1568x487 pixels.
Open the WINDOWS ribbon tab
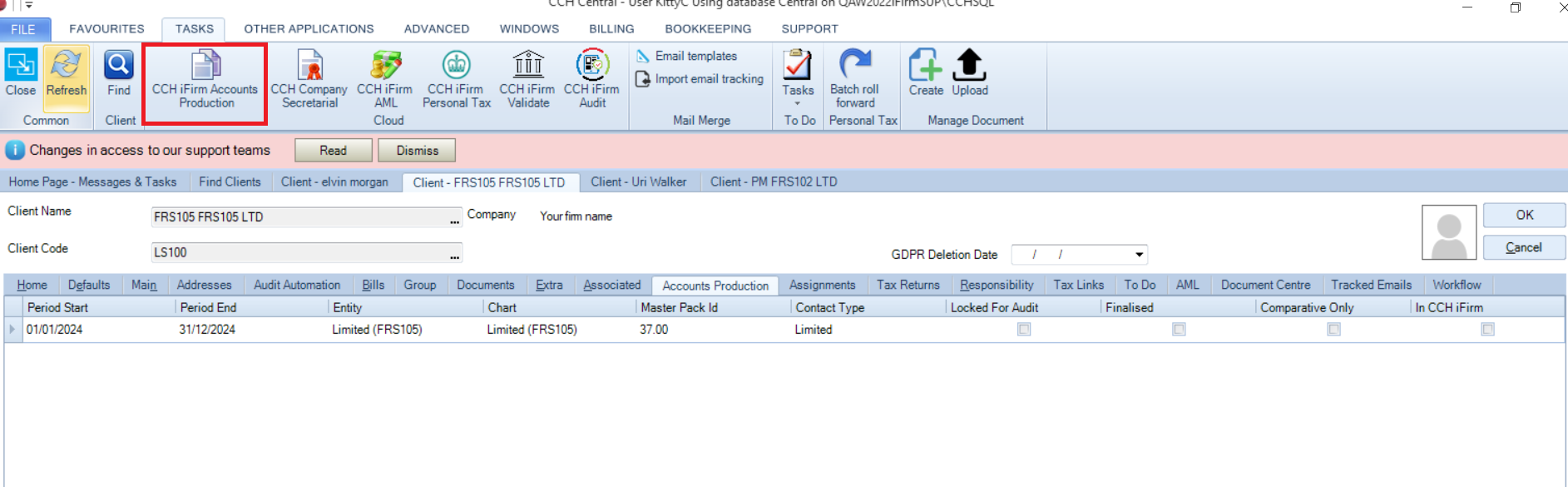[x=529, y=29]
